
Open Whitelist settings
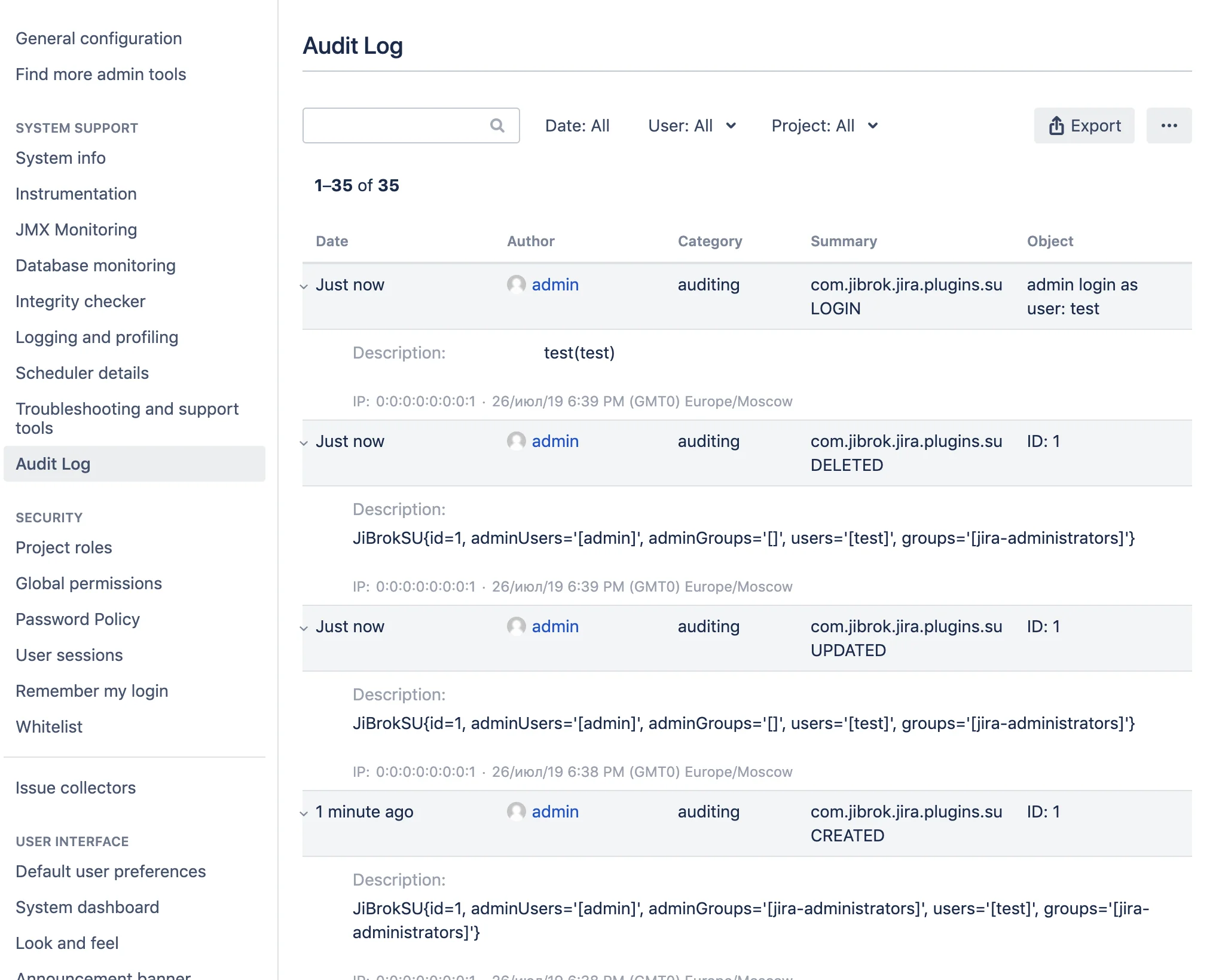pyautogui.click(x=49, y=727)
